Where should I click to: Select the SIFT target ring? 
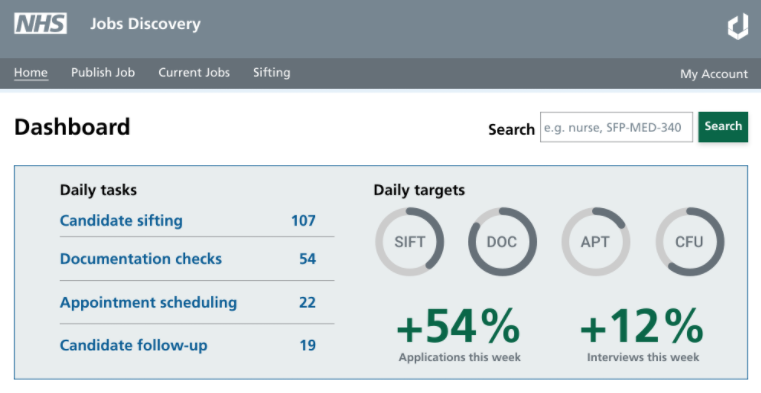(x=410, y=242)
